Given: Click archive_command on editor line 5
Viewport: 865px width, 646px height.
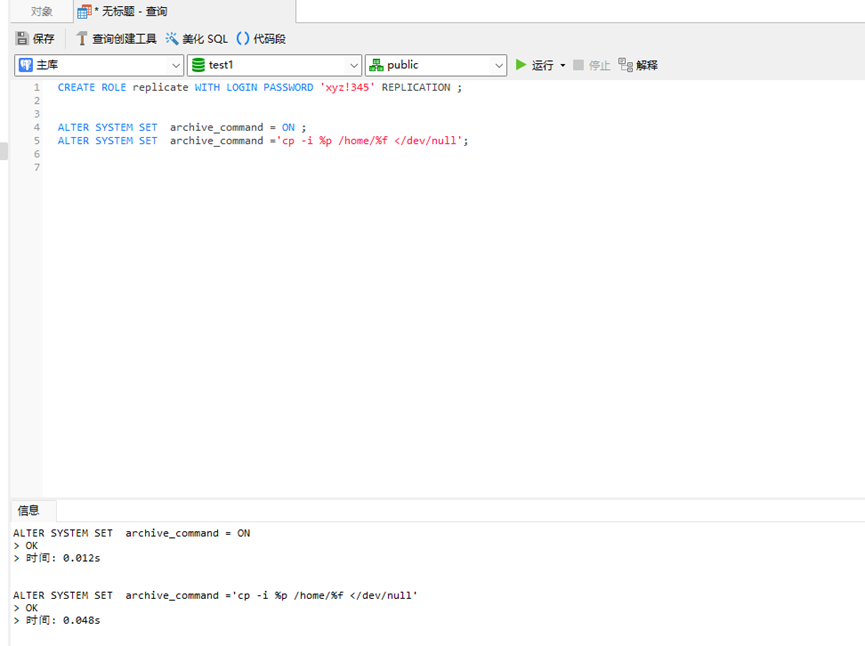Looking at the screenshot, I should pyautogui.click(x=216, y=141).
